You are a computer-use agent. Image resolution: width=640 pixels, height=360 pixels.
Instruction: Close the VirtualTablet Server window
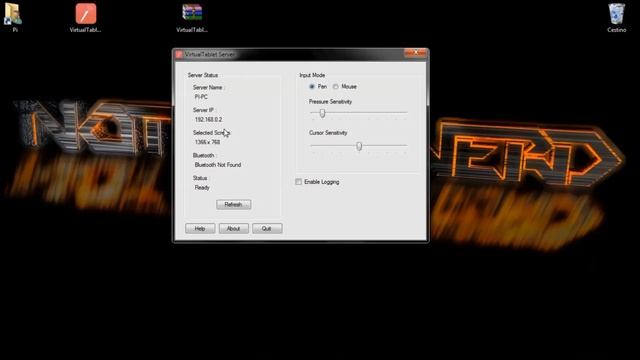(x=415, y=53)
